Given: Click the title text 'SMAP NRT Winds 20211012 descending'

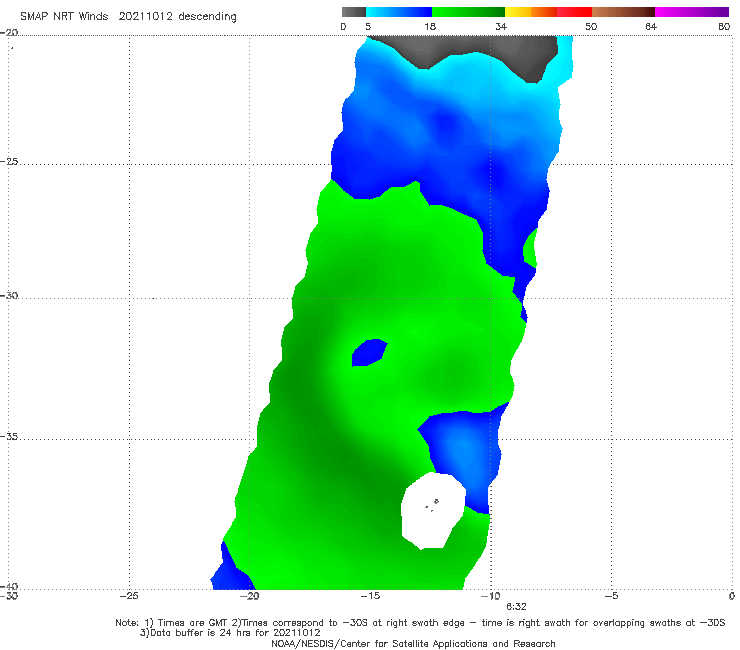Looking at the screenshot, I should [128, 17].
